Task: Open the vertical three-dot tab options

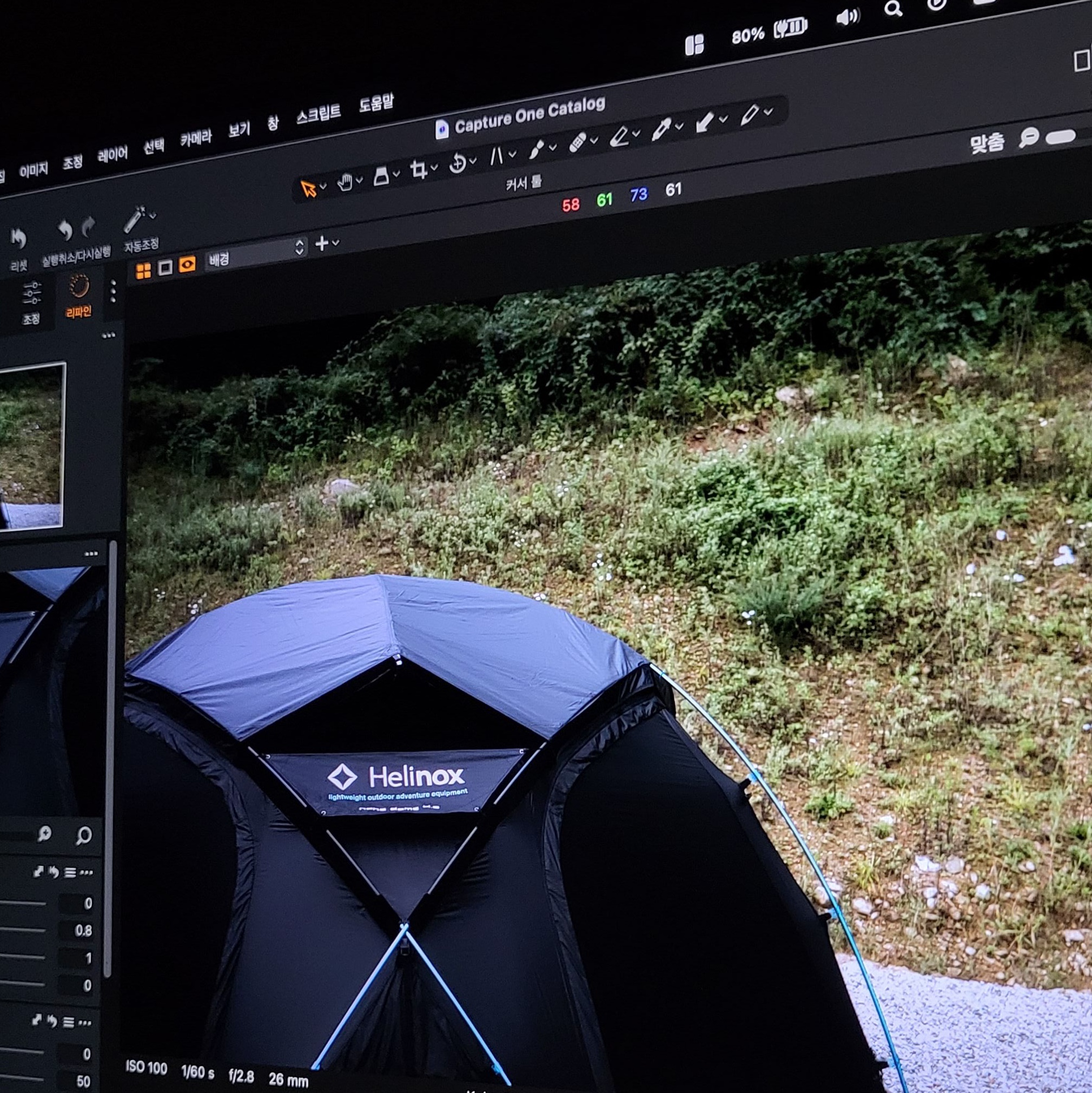Action: [x=113, y=291]
